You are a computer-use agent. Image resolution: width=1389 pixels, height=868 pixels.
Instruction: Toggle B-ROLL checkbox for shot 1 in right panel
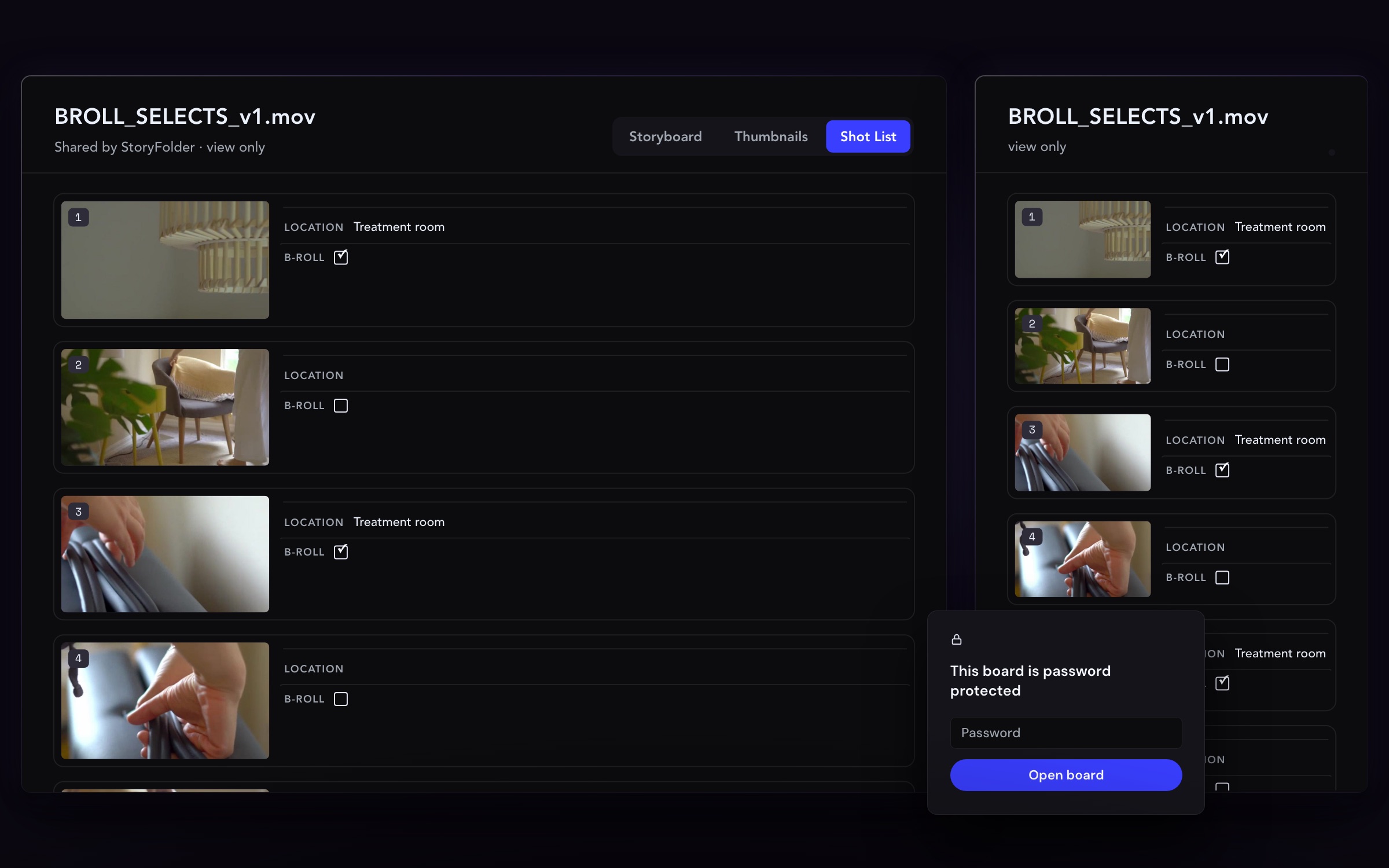pyautogui.click(x=1222, y=257)
